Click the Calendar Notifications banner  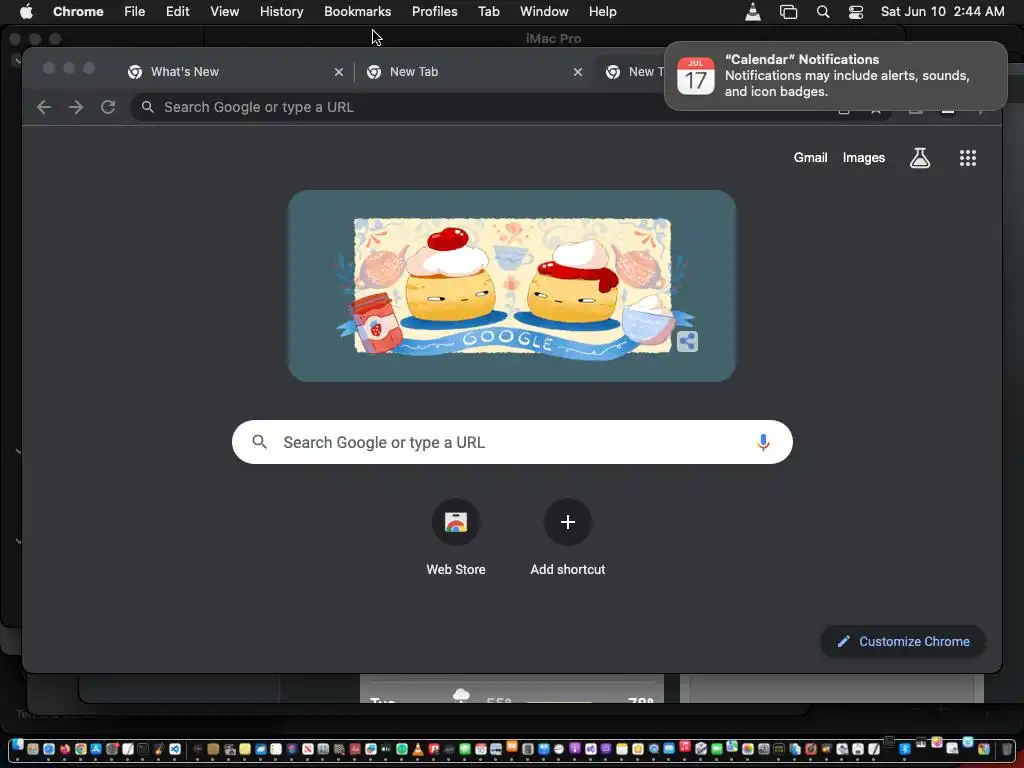[x=835, y=76]
